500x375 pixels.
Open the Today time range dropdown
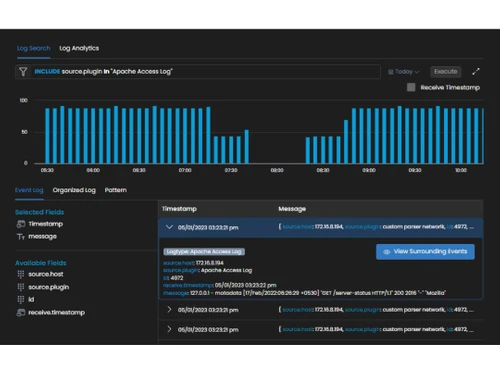coord(404,72)
